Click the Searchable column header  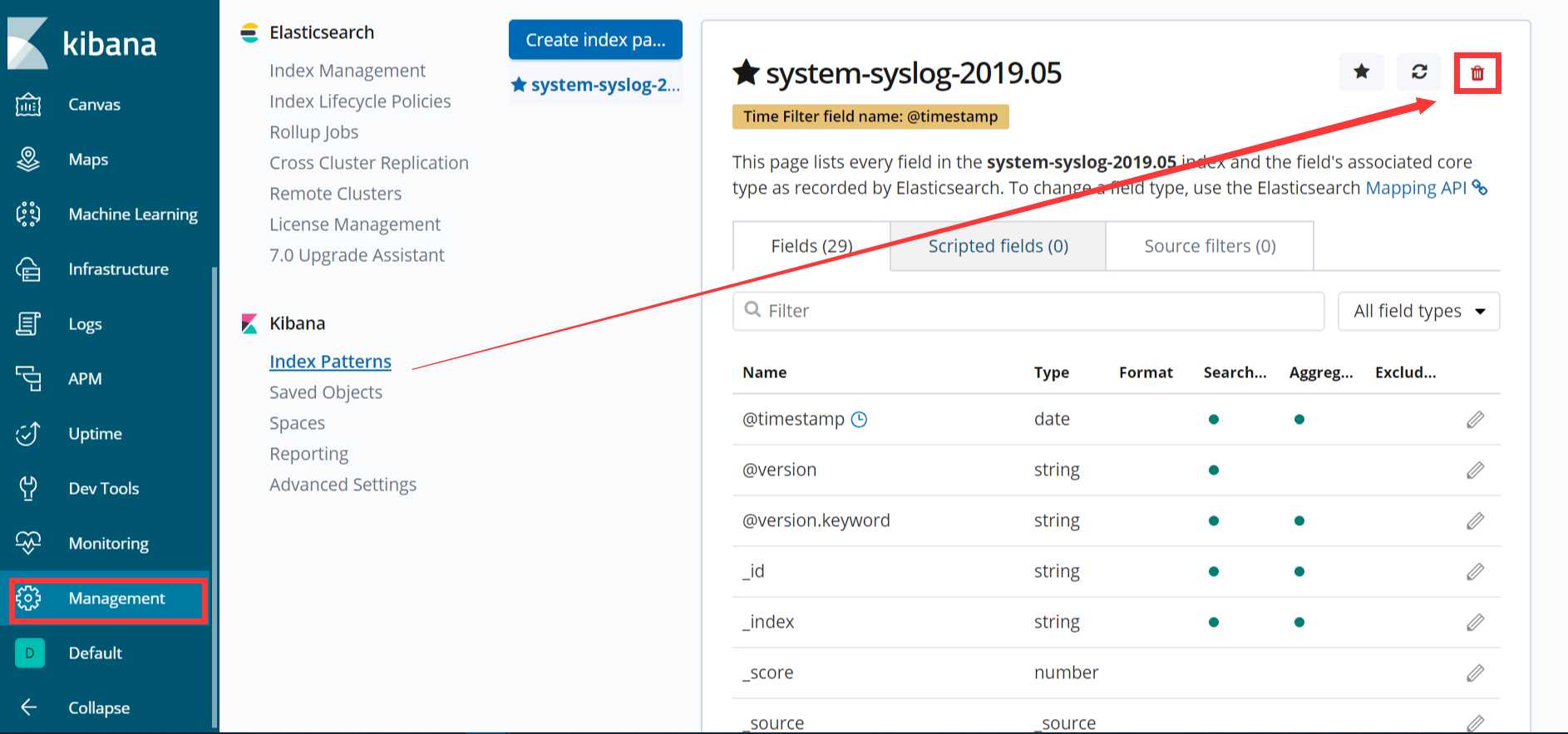pyautogui.click(x=1235, y=372)
